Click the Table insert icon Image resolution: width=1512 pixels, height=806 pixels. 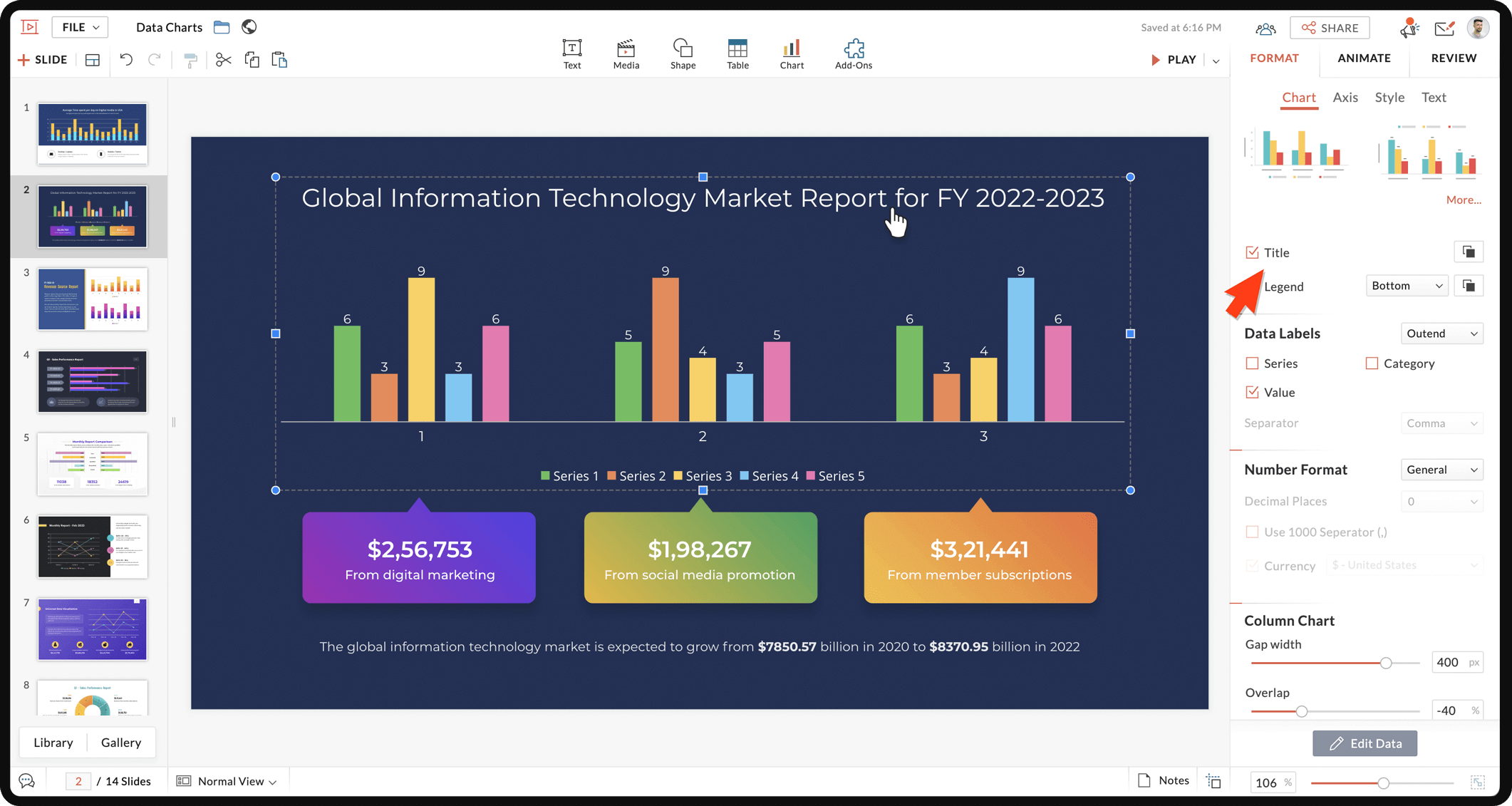[737, 54]
